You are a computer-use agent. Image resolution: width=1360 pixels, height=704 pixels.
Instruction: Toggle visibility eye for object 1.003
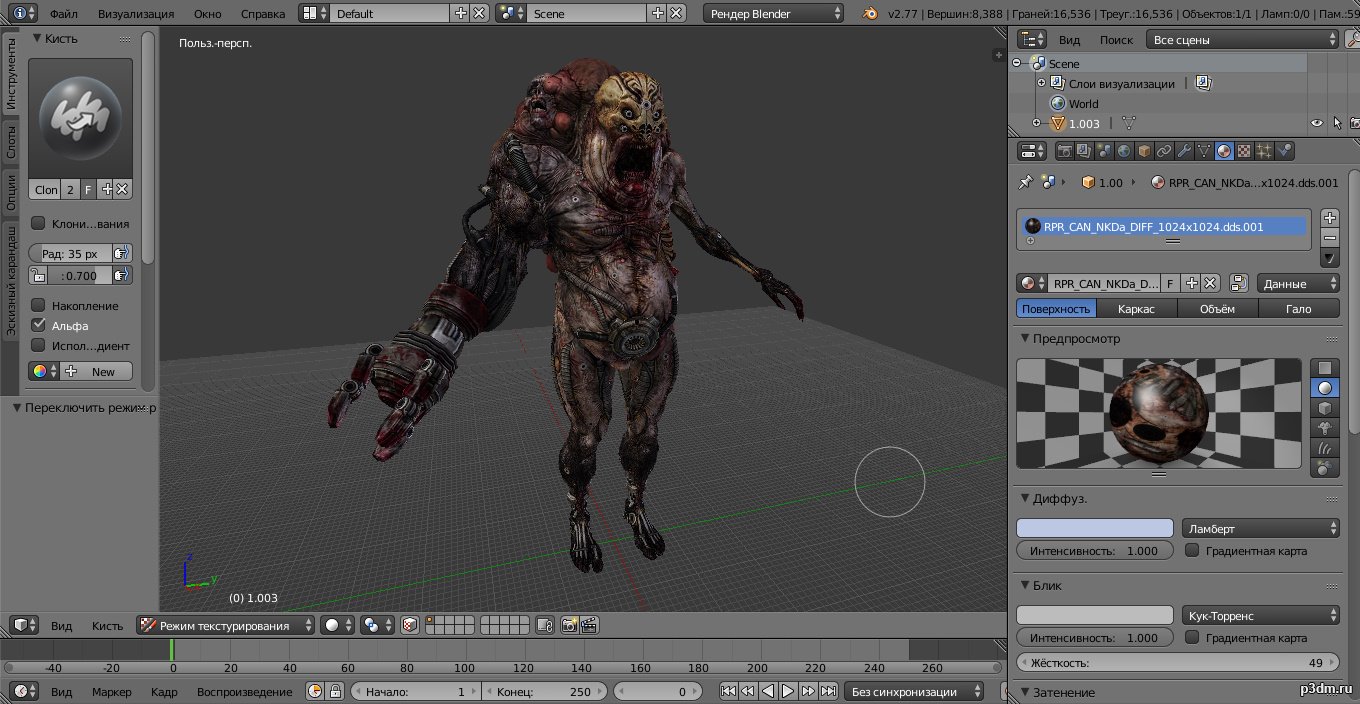(1317, 123)
